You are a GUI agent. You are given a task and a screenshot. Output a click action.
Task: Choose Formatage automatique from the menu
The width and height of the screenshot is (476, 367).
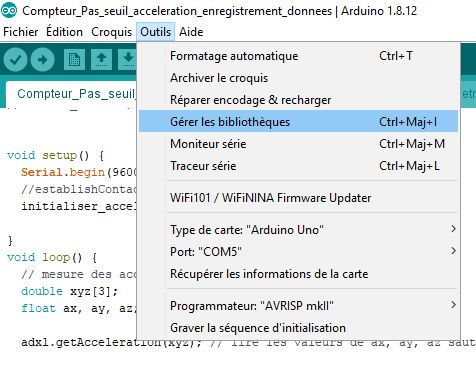pos(298,56)
